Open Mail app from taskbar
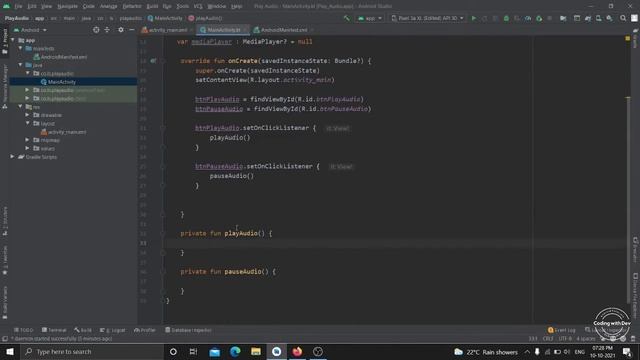Image resolution: width=640 pixels, height=360 pixels. pyautogui.click(x=214, y=351)
